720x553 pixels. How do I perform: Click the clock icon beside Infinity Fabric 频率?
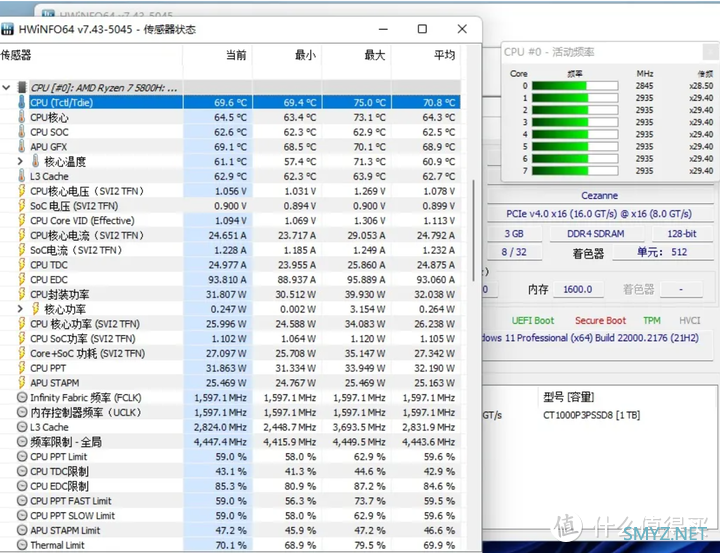(x=22, y=397)
